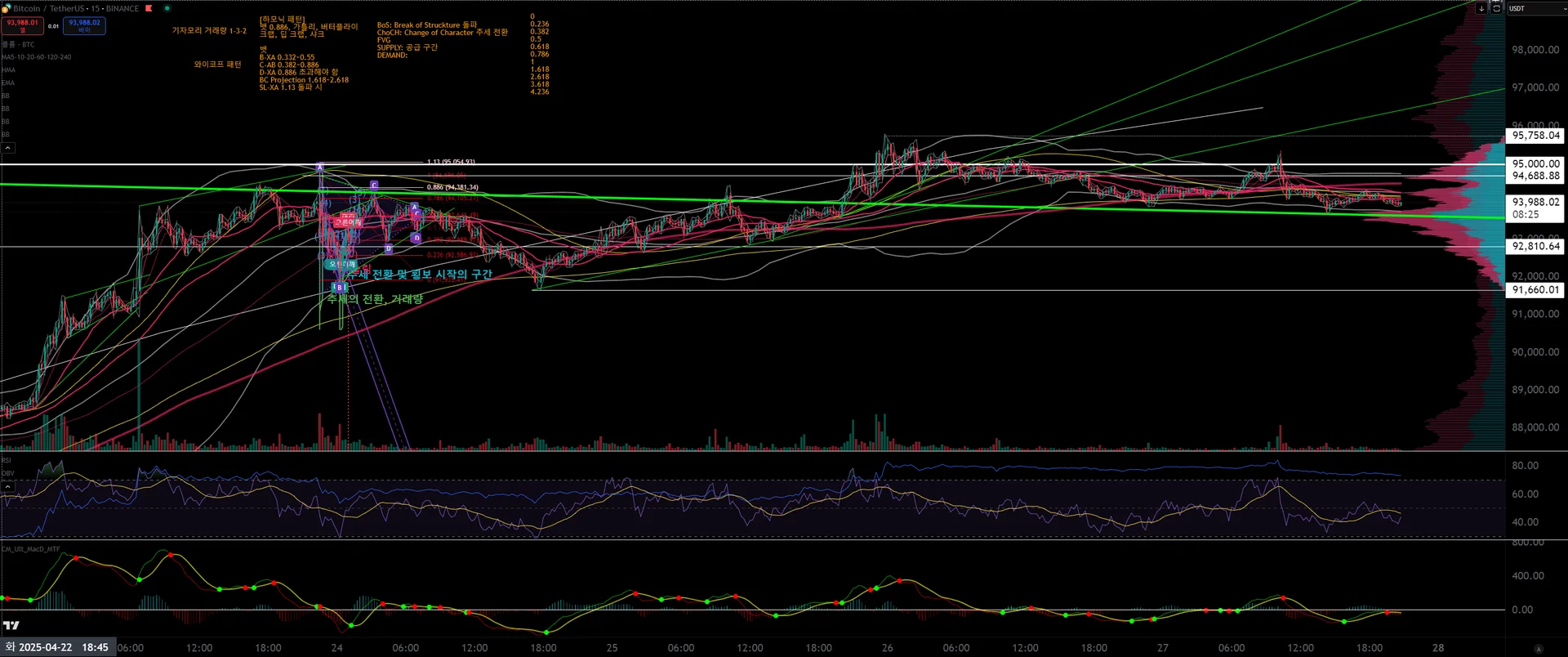Click the 400.00 MACD scale value
The height and width of the screenshot is (657, 1568).
pos(1527,576)
